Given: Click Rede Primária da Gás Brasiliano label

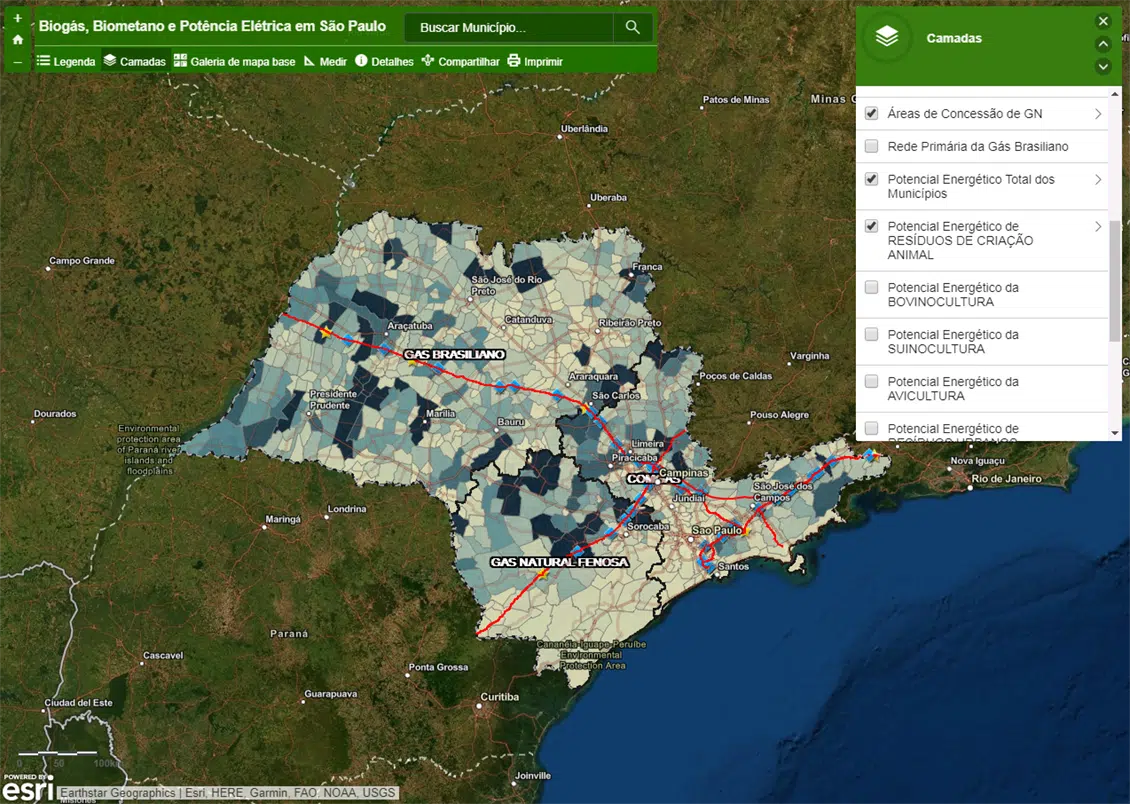Looking at the screenshot, I should click(x=978, y=146).
